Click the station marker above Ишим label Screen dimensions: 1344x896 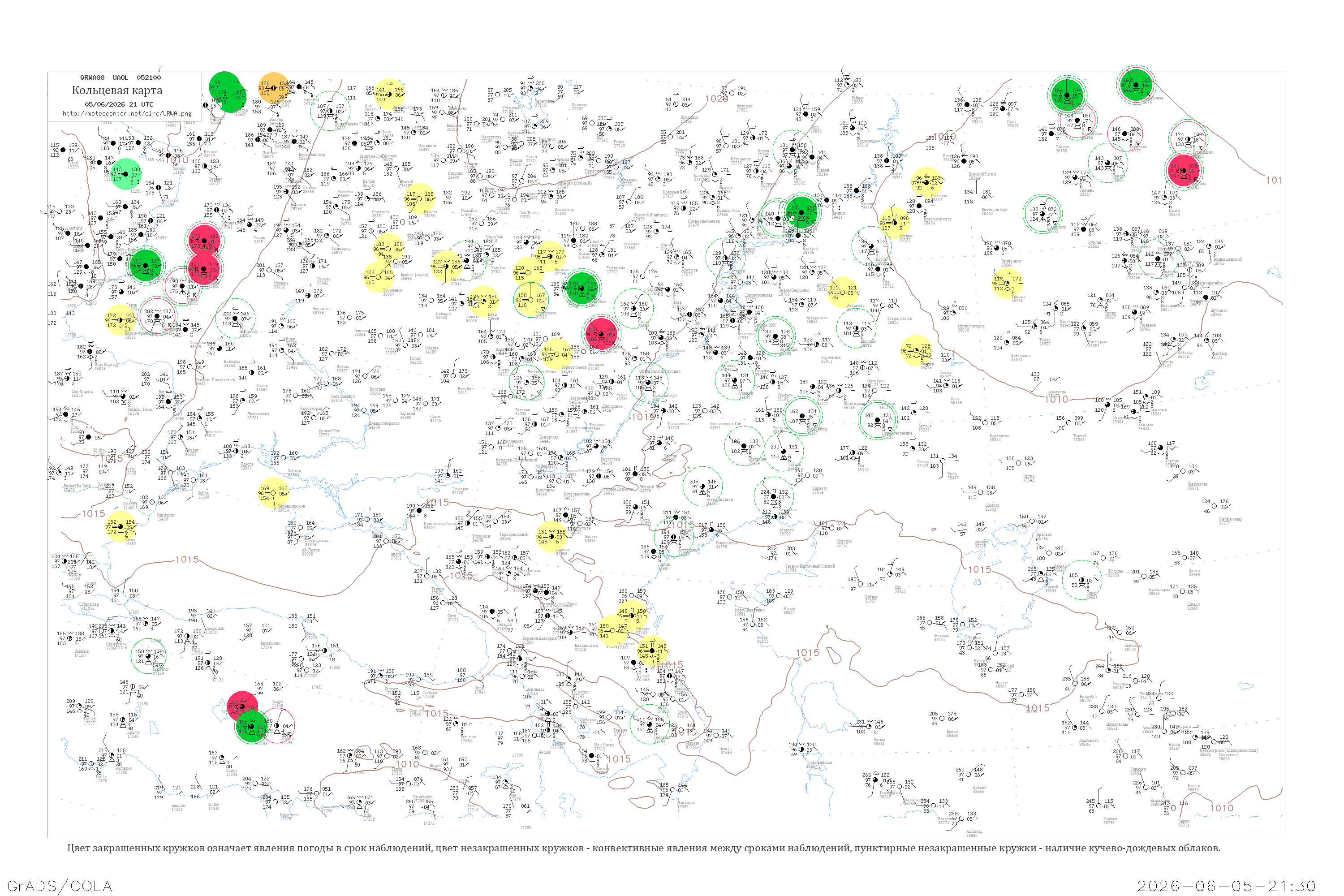(1164, 198)
